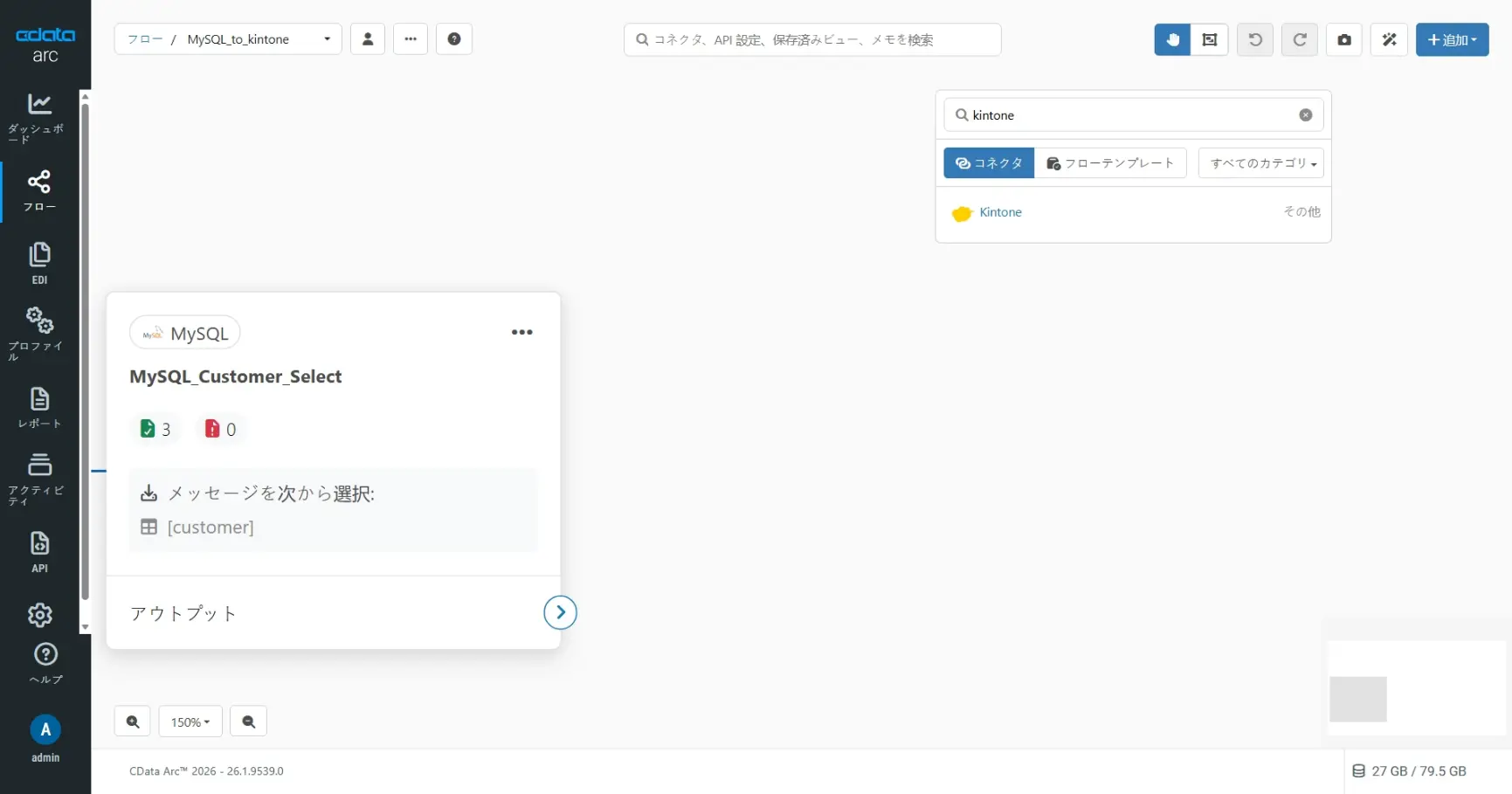Zoom in on the flow canvas

point(133,722)
